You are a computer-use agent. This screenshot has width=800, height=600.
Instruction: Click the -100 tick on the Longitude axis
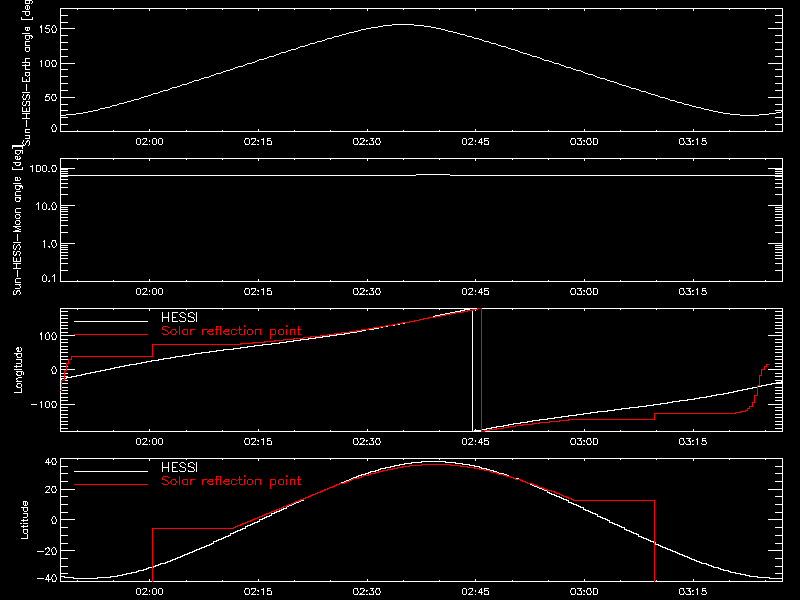(x=44, y=404)
